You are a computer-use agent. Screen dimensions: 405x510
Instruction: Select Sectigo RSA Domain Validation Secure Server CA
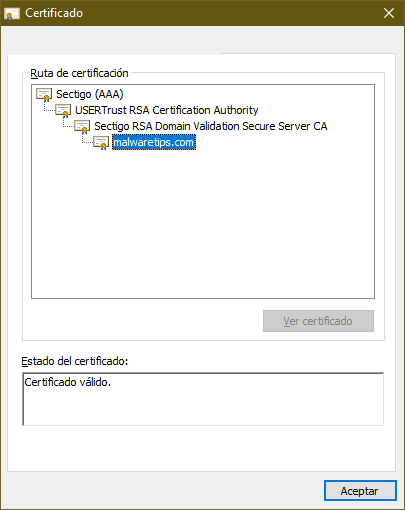click(211, 126)
